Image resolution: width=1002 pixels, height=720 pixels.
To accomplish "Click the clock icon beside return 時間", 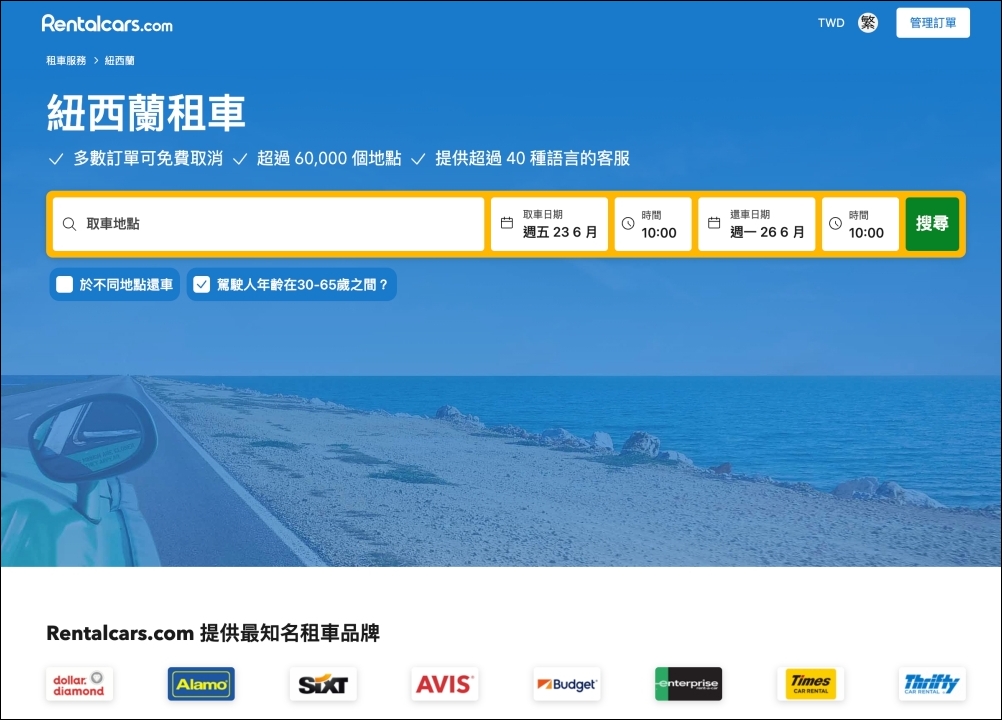I will [x=835, y=224].
